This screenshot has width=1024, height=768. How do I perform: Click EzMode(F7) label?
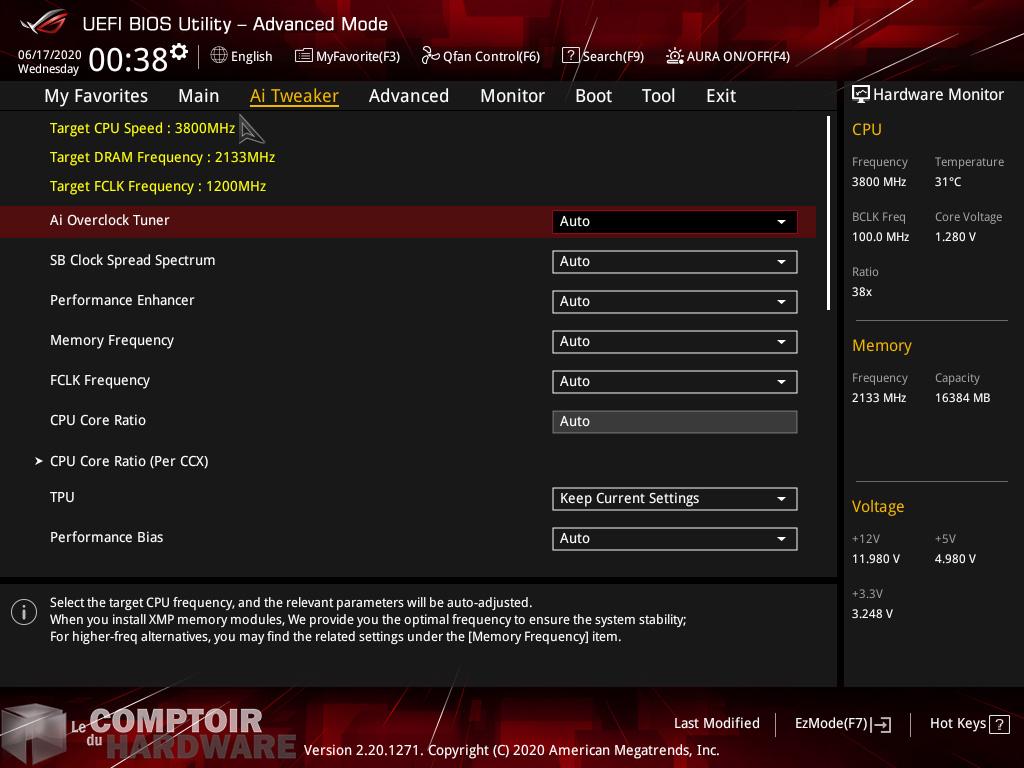[x=831, y=724]
